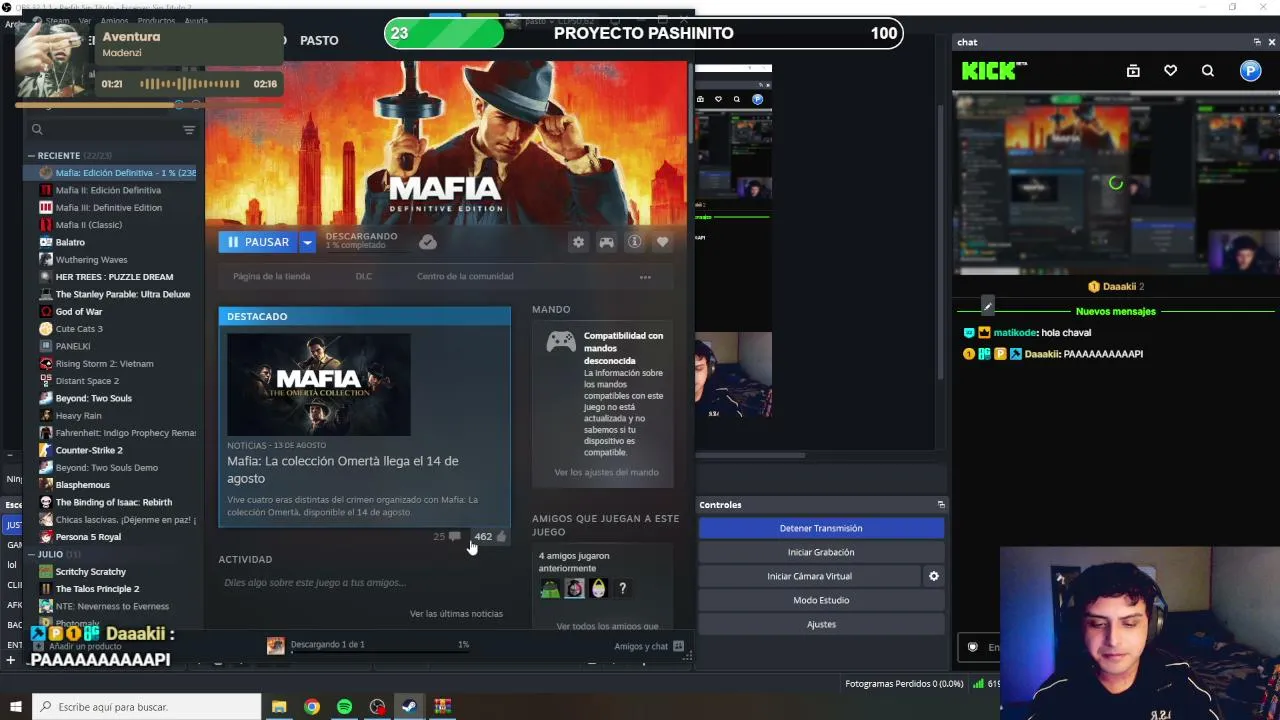Open the three-dots more links menu
The height and width of the screenshot is (720, 1280).
click(x=645, y=277)
